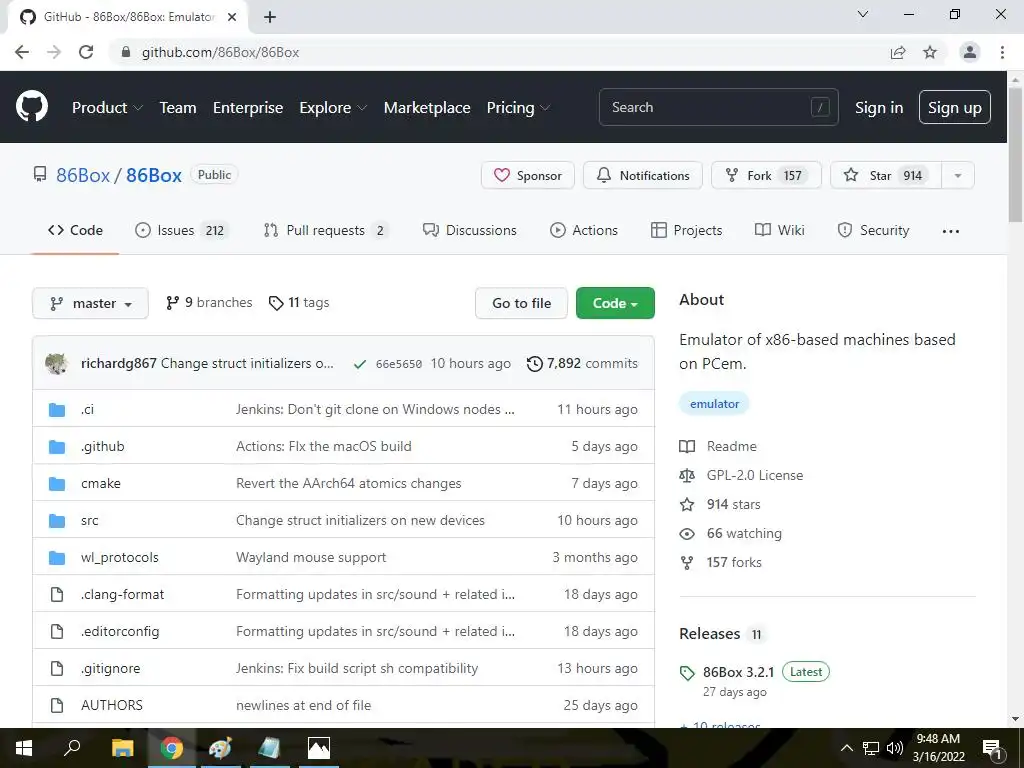Screen dimensions: 1024x768
Task: Click the Sponsor button
Action: [528, 176]
